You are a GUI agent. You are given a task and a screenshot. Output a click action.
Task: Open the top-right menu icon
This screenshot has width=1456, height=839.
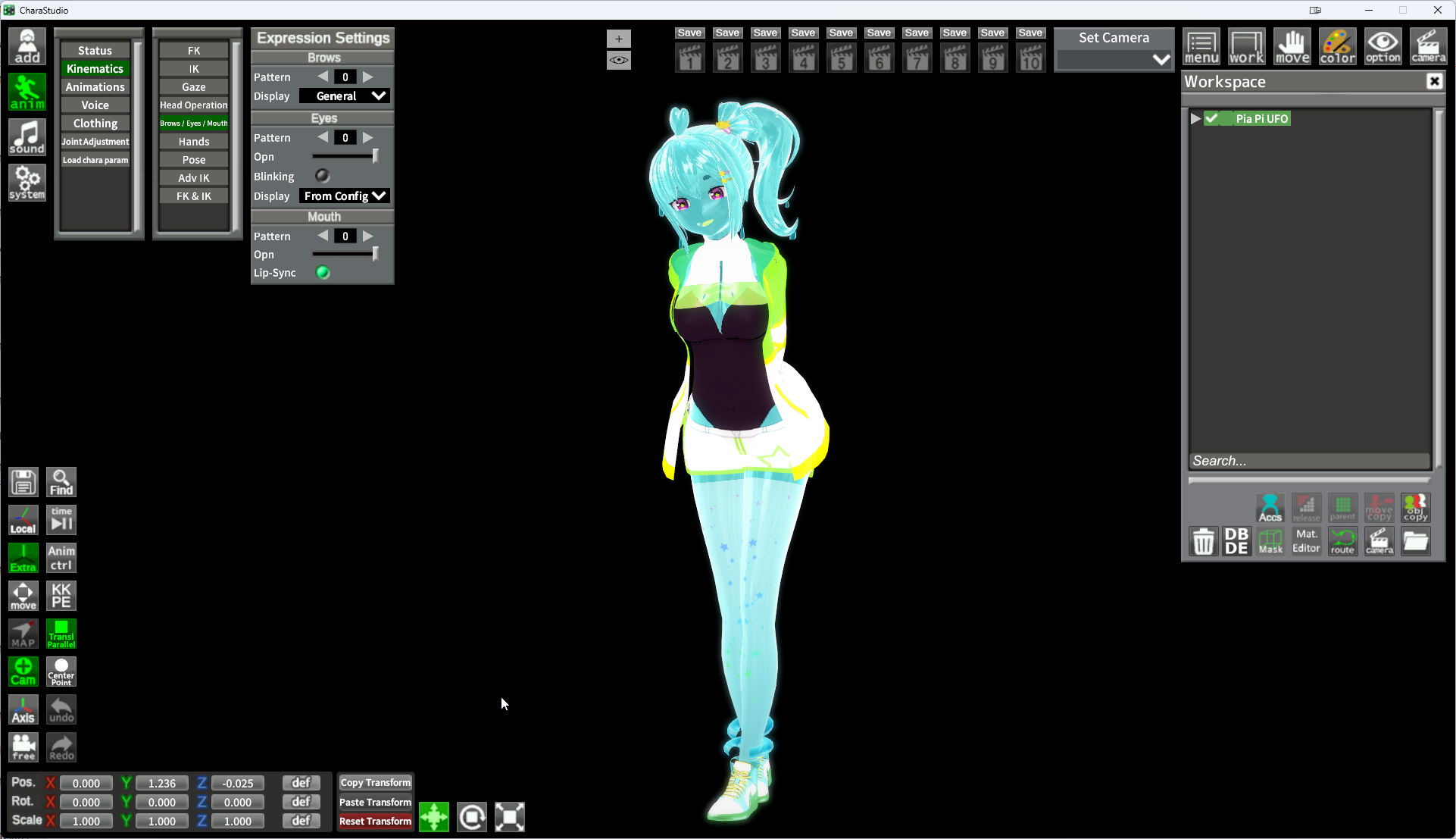[1201, 47]
